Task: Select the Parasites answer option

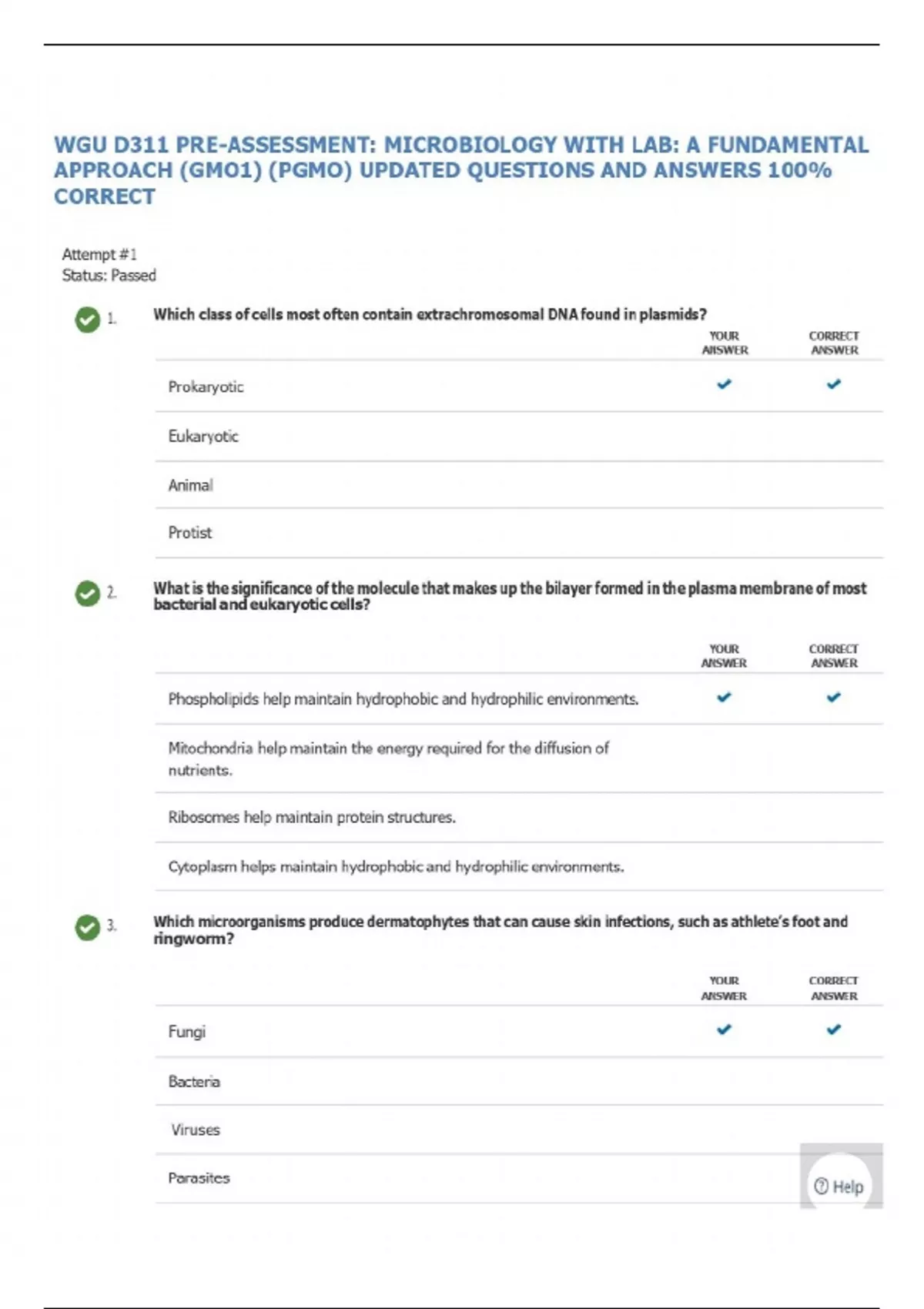Action: coord(199,1178)
